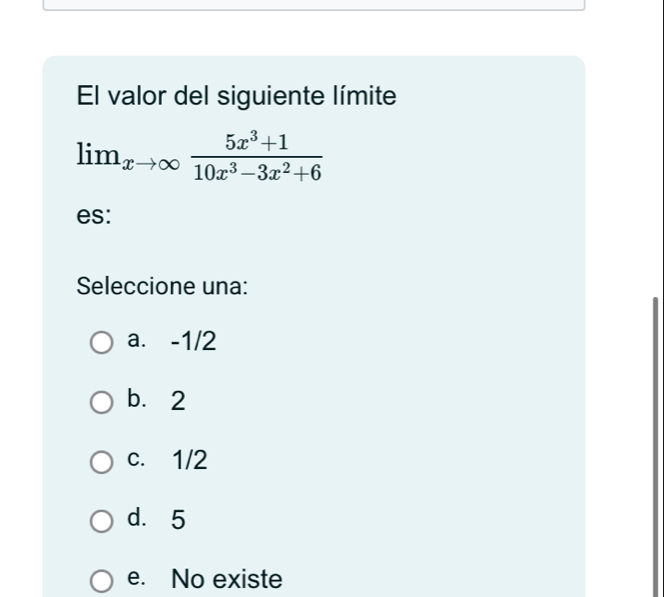Click the letter label "c."

tap(138, 460)
